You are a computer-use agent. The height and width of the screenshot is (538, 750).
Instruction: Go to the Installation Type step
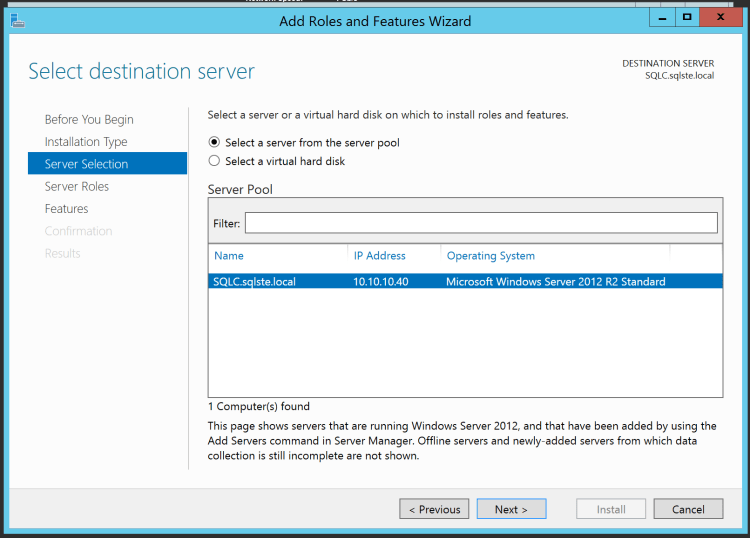point(86,142)
